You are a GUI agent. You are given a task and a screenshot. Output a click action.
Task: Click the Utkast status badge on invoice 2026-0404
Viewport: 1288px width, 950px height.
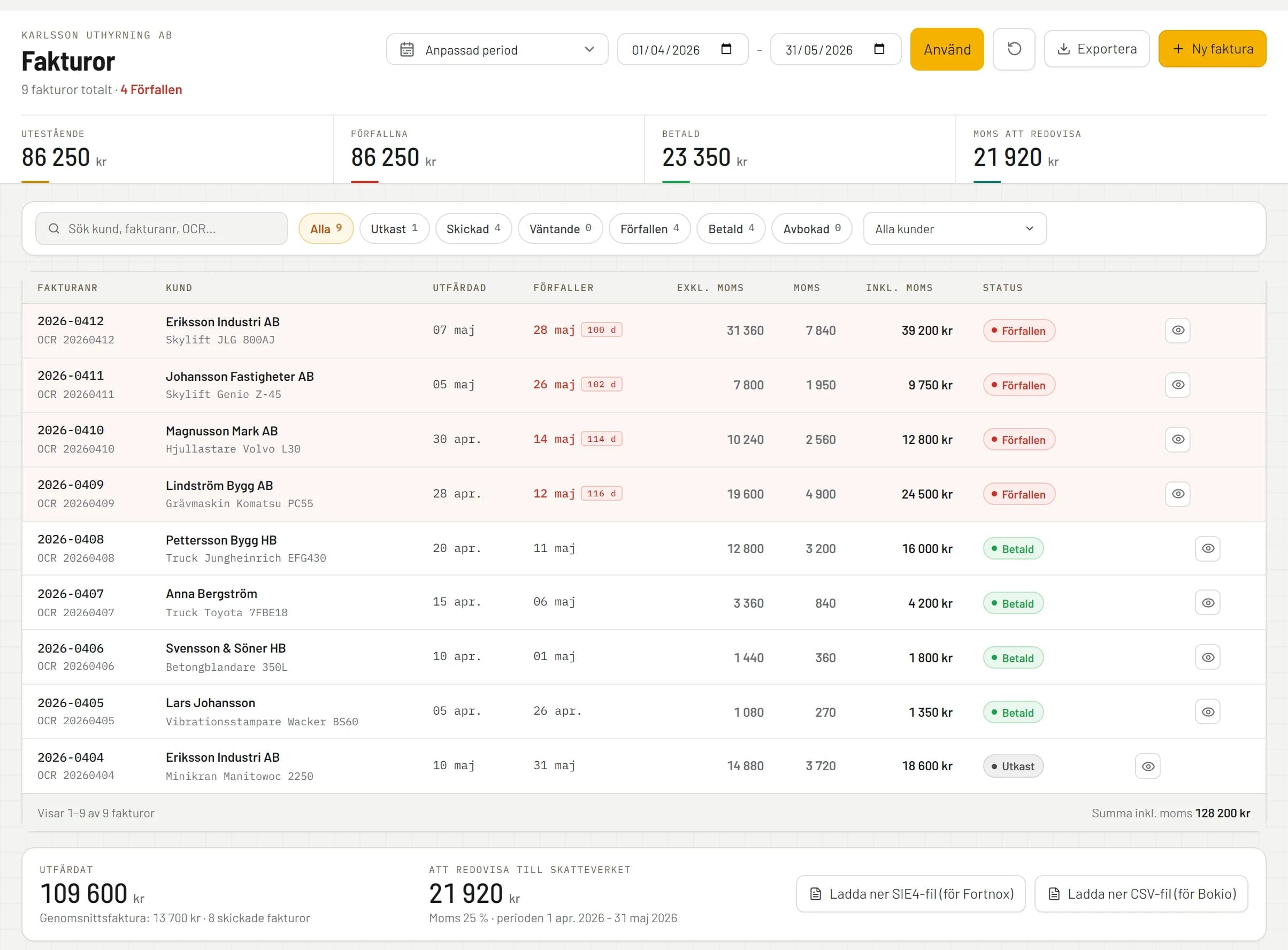1013,767
